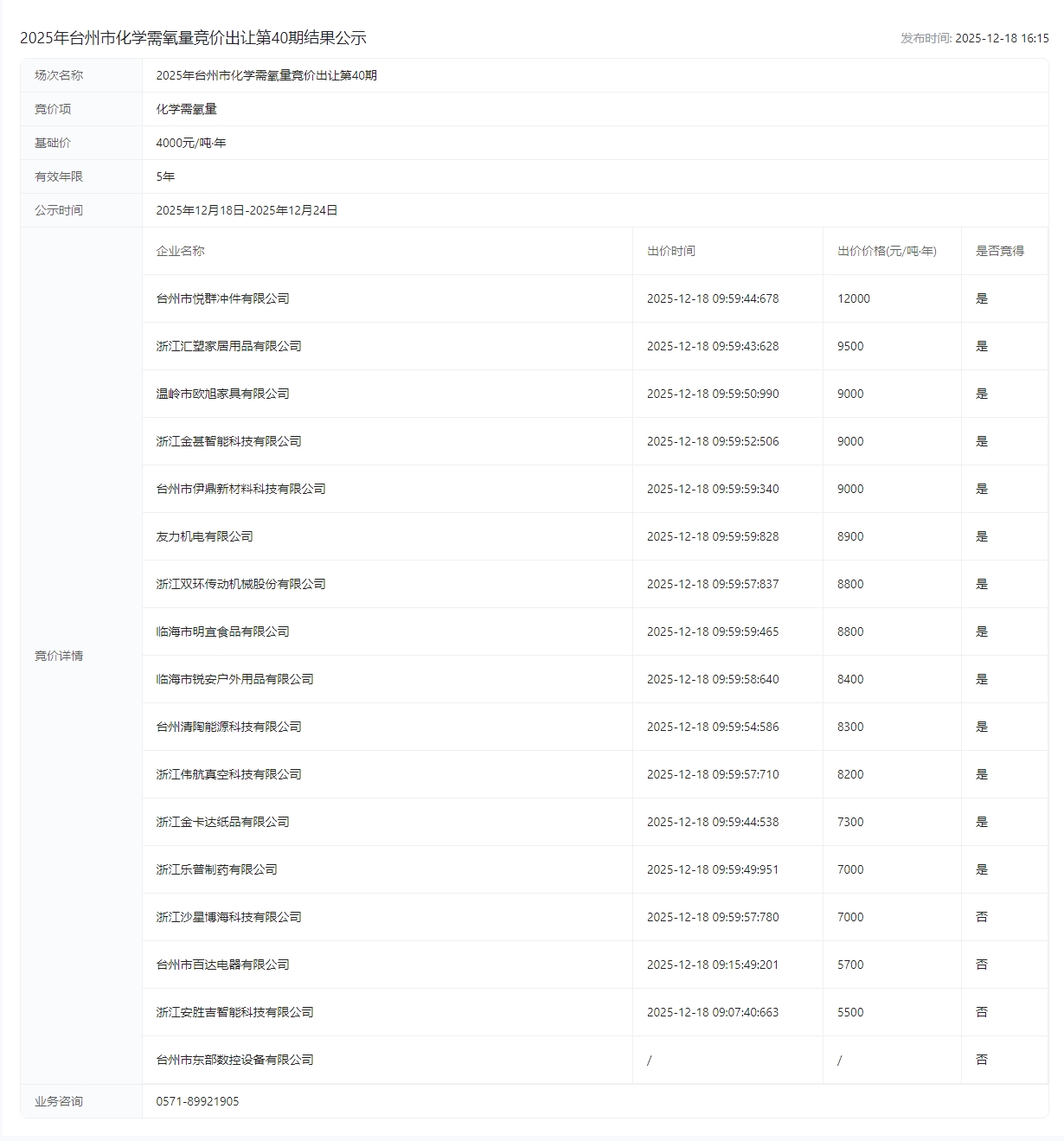
Task: Click the 出价时间 column header
Action: point(670,251)
